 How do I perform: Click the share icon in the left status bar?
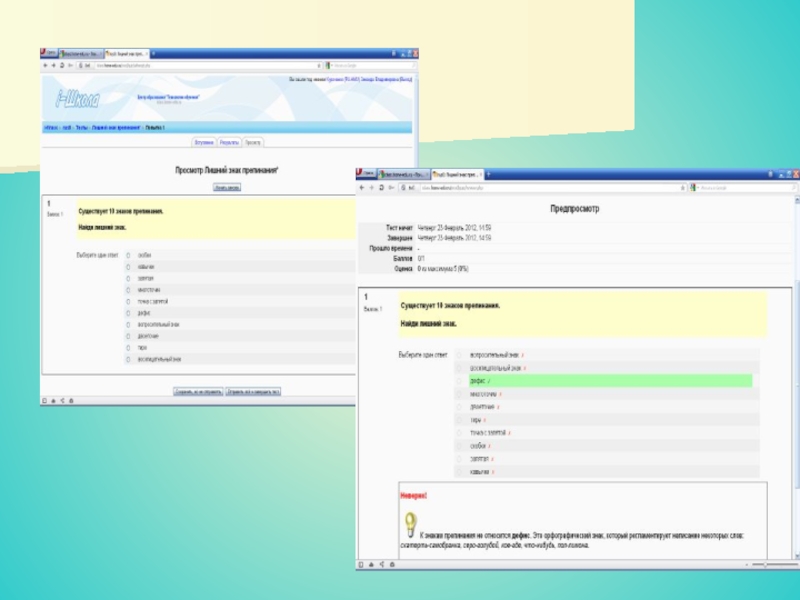(62, 401)
